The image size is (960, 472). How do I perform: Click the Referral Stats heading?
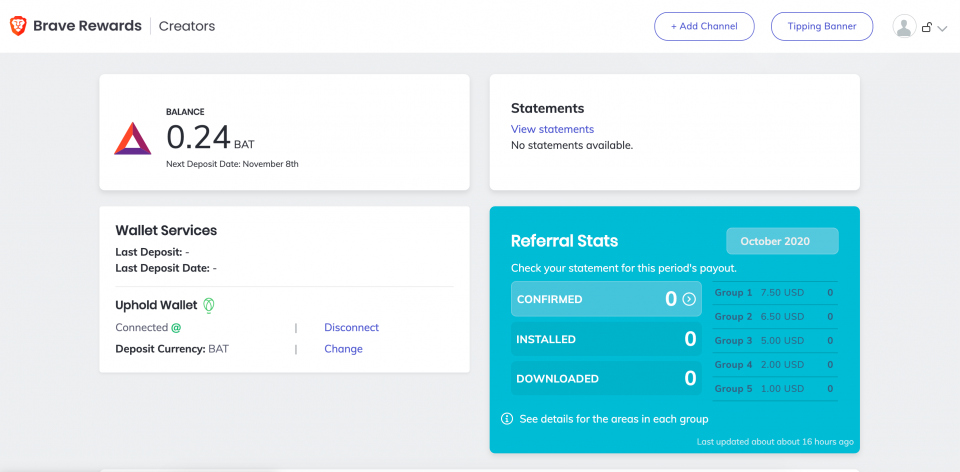(564, 241)
